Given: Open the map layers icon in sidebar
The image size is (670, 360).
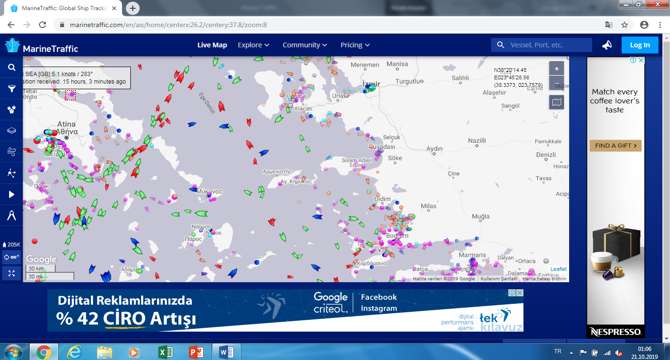Looking at the screenshot, I should [12, 131].
